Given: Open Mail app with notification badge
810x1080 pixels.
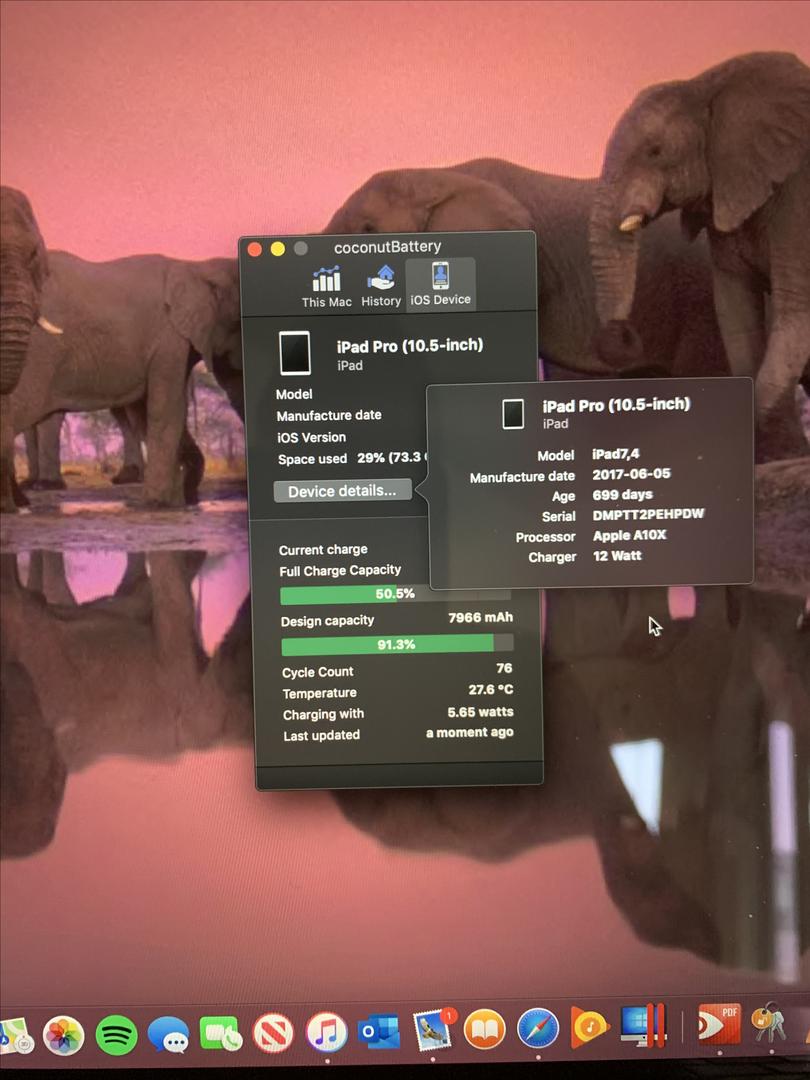Looking at the screenshot, I should click(433, 1031).
